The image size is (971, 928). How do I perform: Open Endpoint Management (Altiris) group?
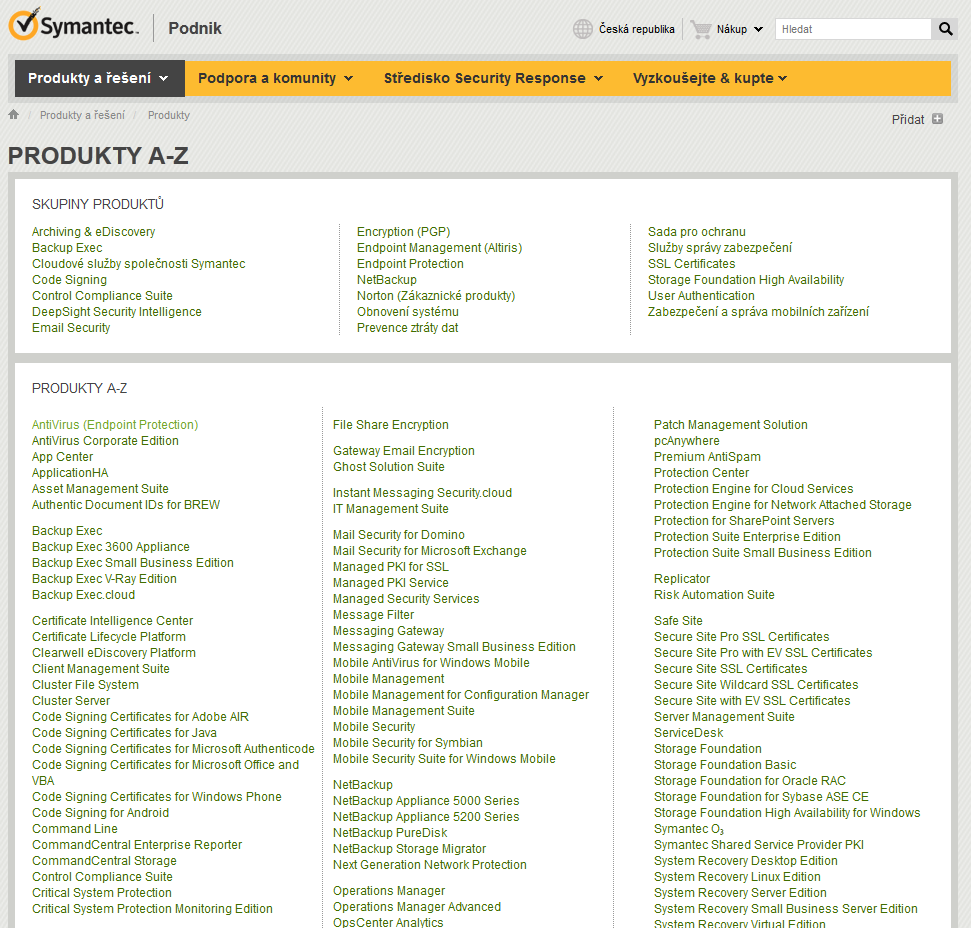(x=439, y=248)
